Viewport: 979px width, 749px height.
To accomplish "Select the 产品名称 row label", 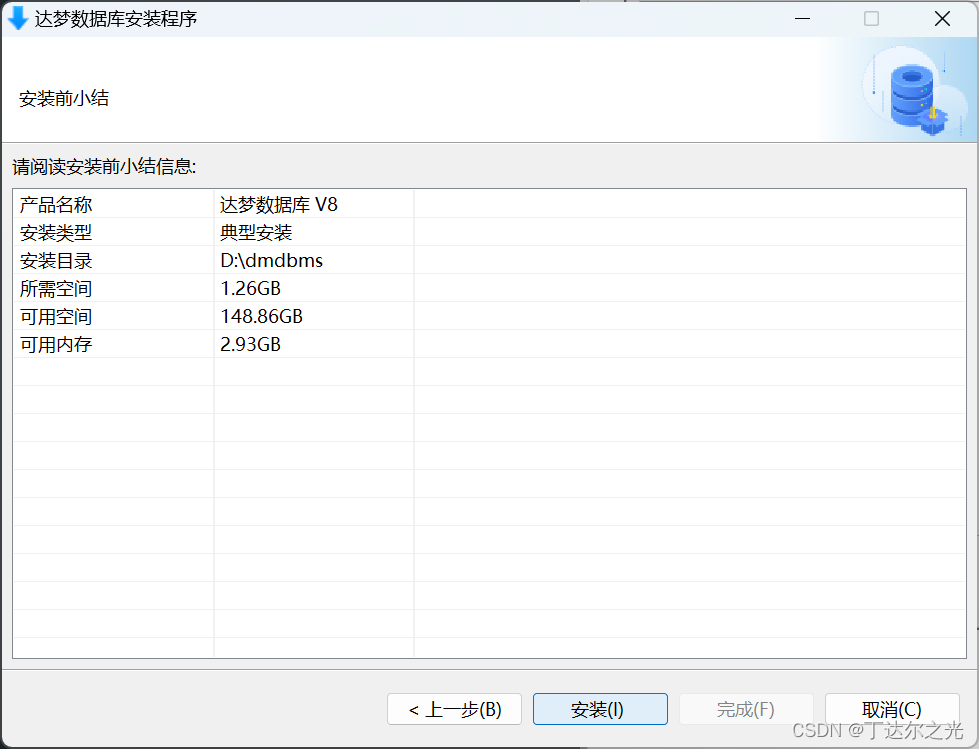I will pos(56,205).
